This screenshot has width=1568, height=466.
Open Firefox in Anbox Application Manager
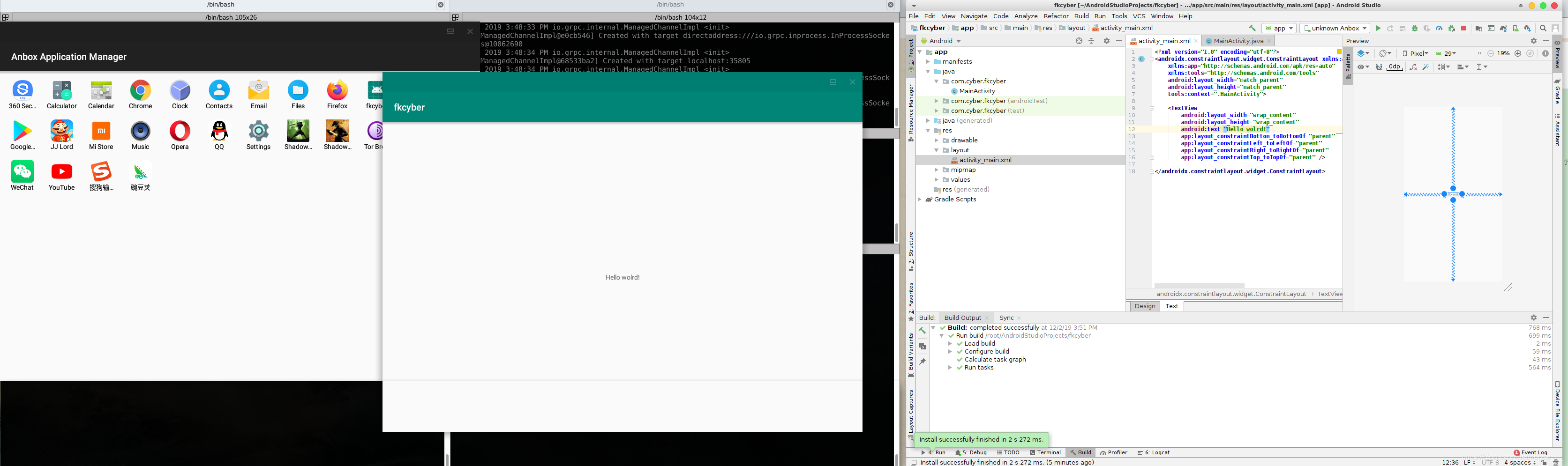click(x=337, y=95)
